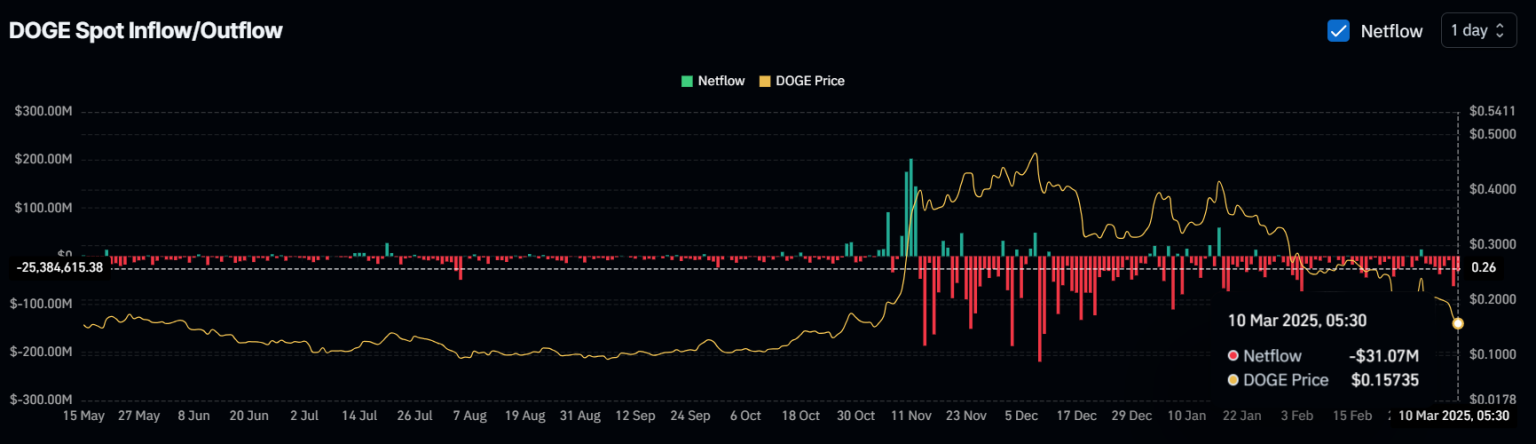Click the 15 May date label

(x=84, y=415)
